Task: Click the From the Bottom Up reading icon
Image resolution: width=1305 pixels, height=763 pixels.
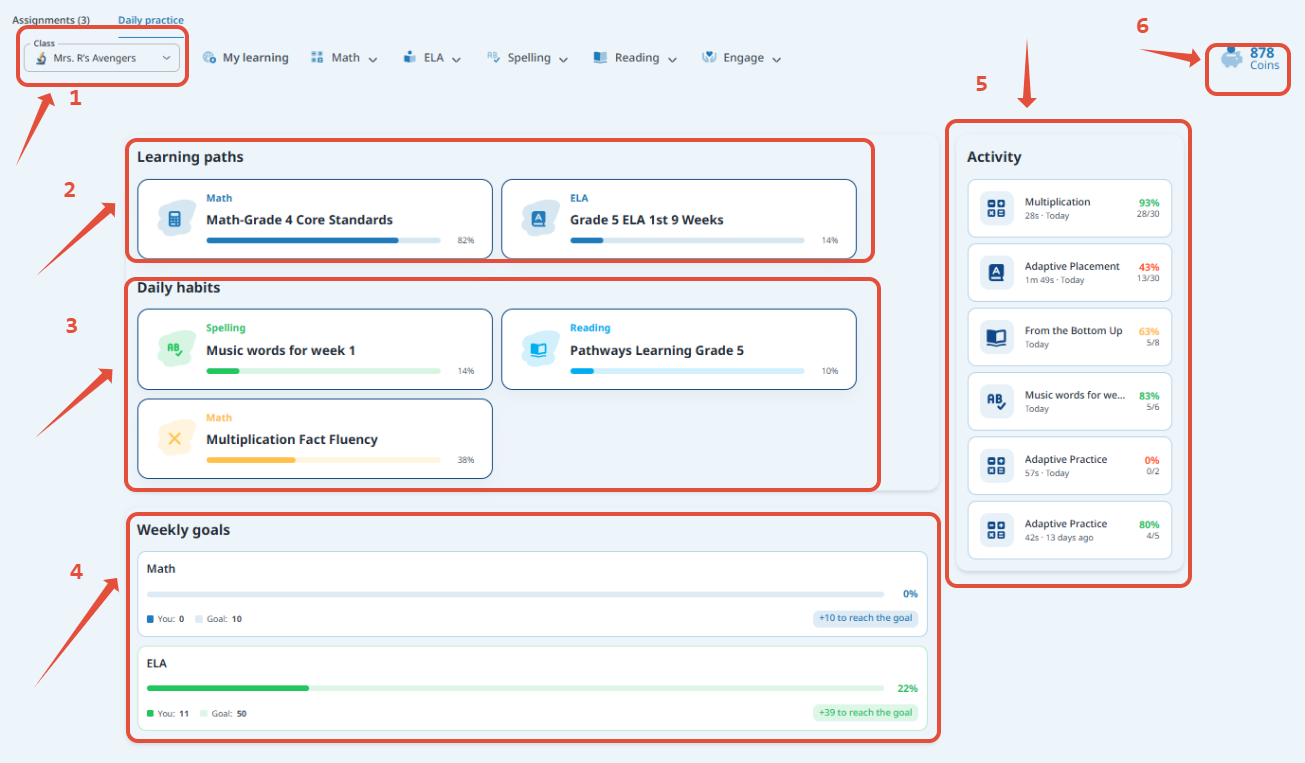Action: pos(996,337)
